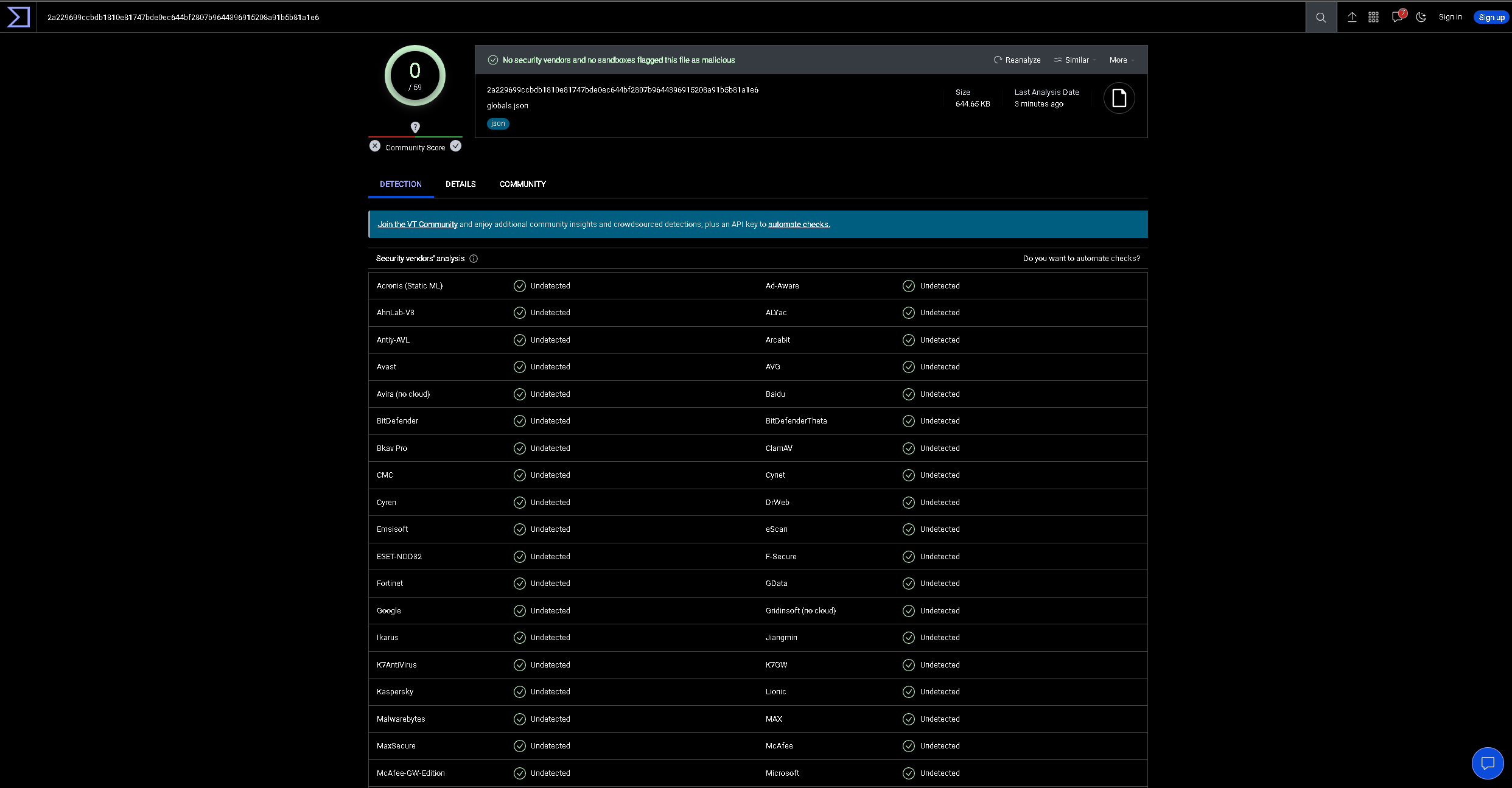Screen dimensions: 1512x788
Task: Switch to the DETAILS tab
Action: [x=460, y=184]
